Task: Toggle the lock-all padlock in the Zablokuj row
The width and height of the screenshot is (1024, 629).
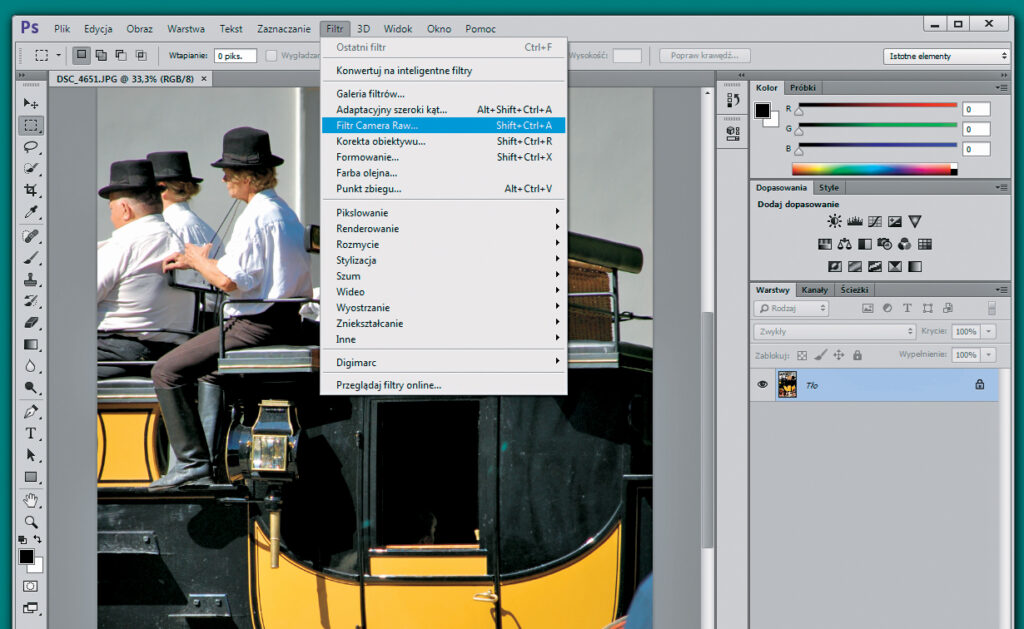Action: (x=857, y=355)
